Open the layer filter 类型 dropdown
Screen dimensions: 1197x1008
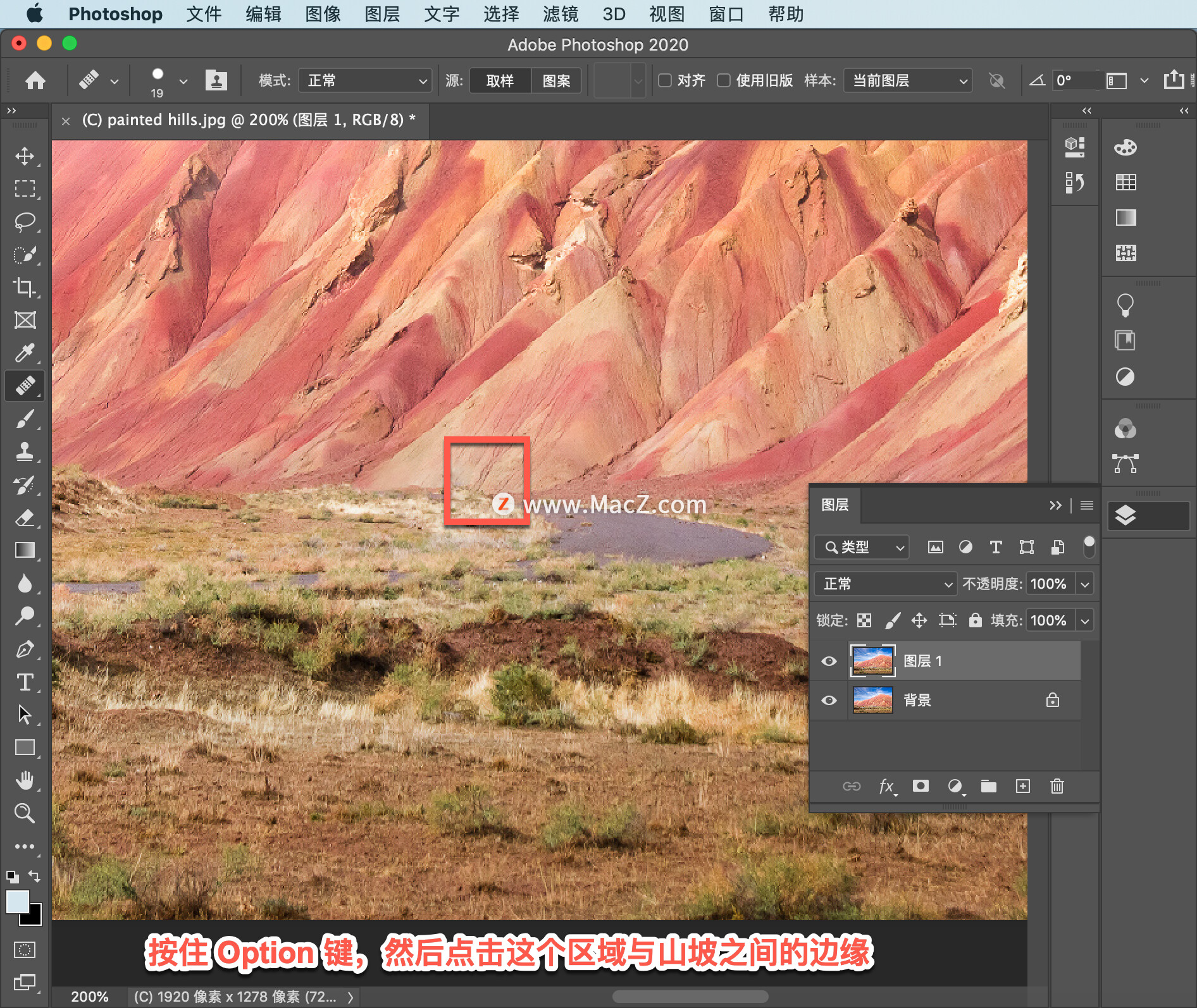coord(862,547)
